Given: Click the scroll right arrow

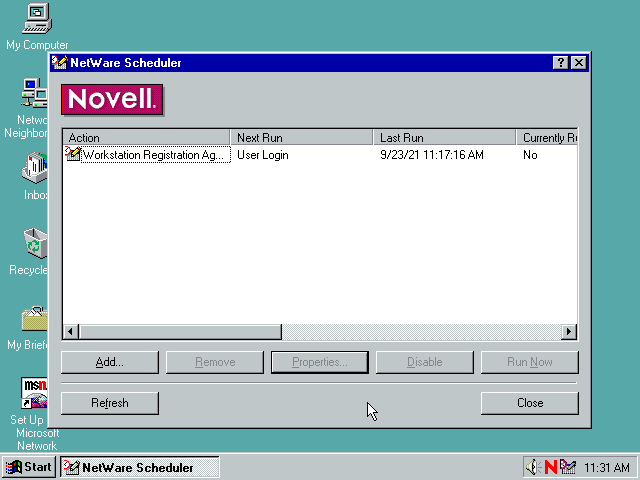Looking at the screenshot, I should (569, 331).
